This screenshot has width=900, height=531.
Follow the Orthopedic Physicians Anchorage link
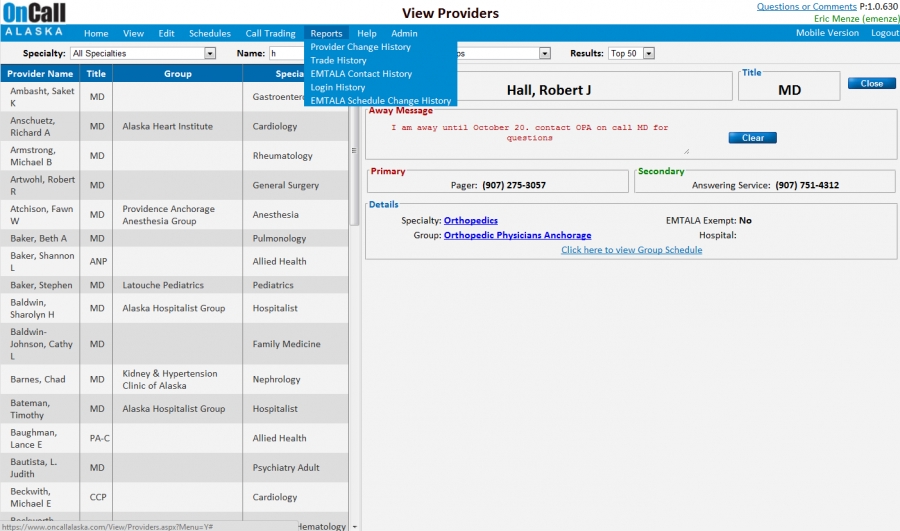click(517, 235)
